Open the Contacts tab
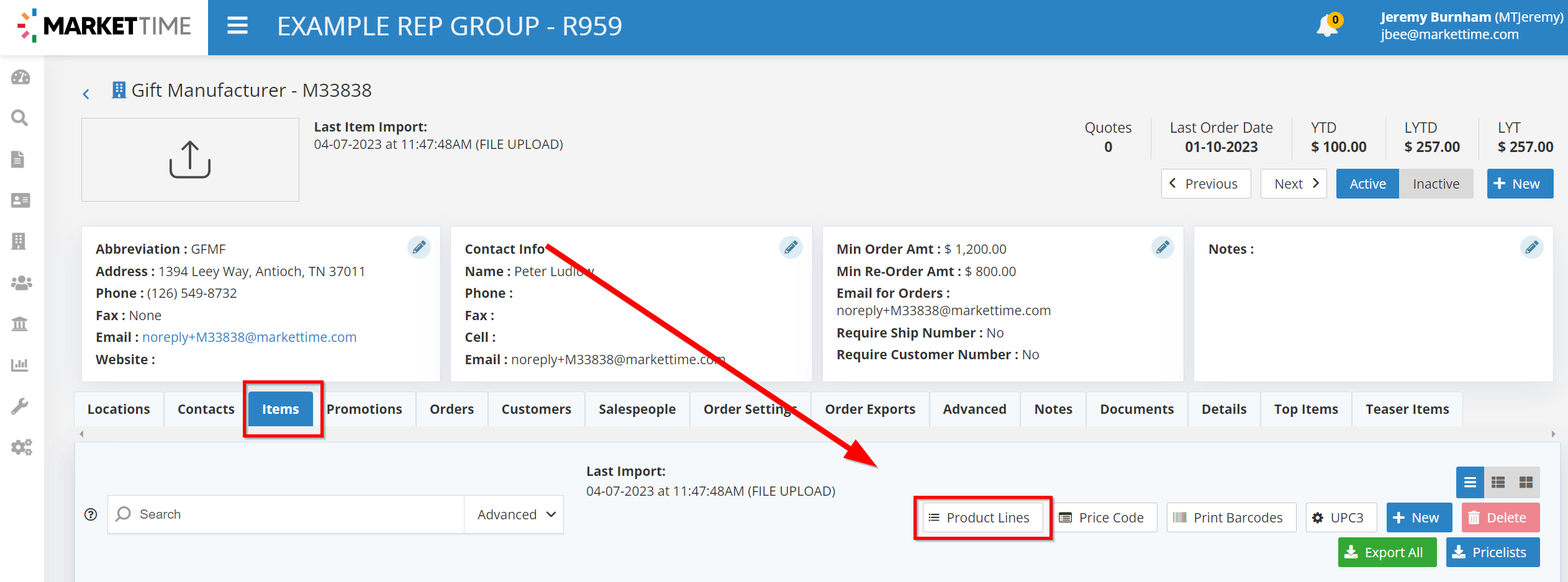 [x=206, y=409]
